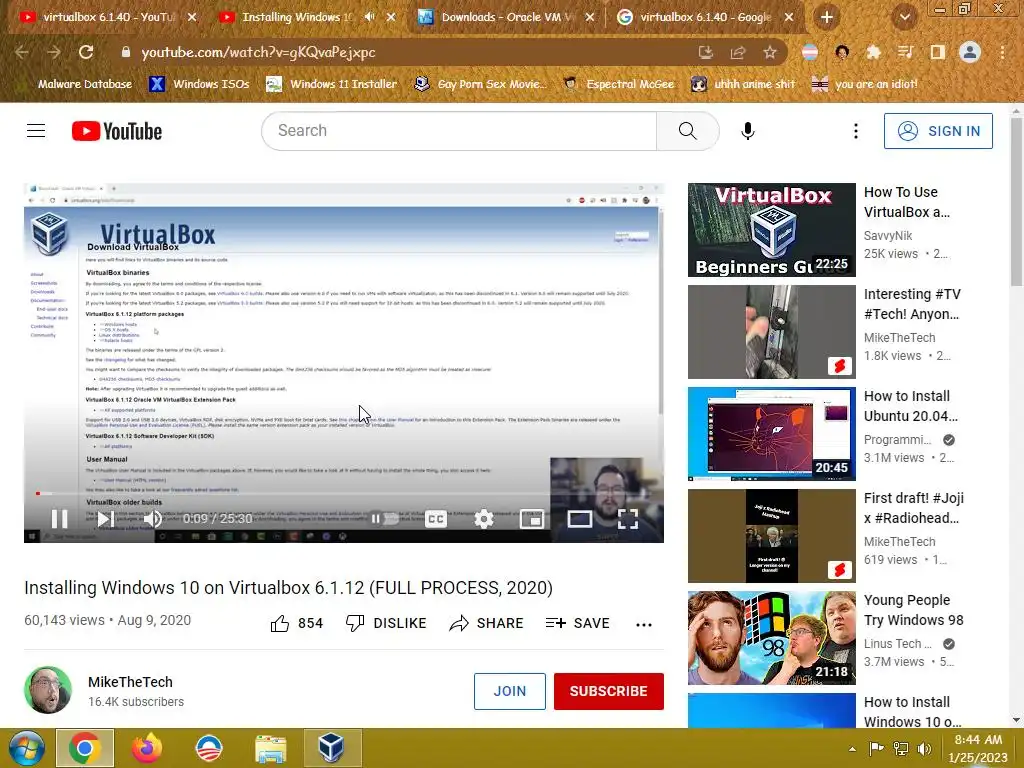Viewport: 1024px width, 768px height.
Task: Mute the Installing Windows tab audio icon
Action: pos(369,17)
